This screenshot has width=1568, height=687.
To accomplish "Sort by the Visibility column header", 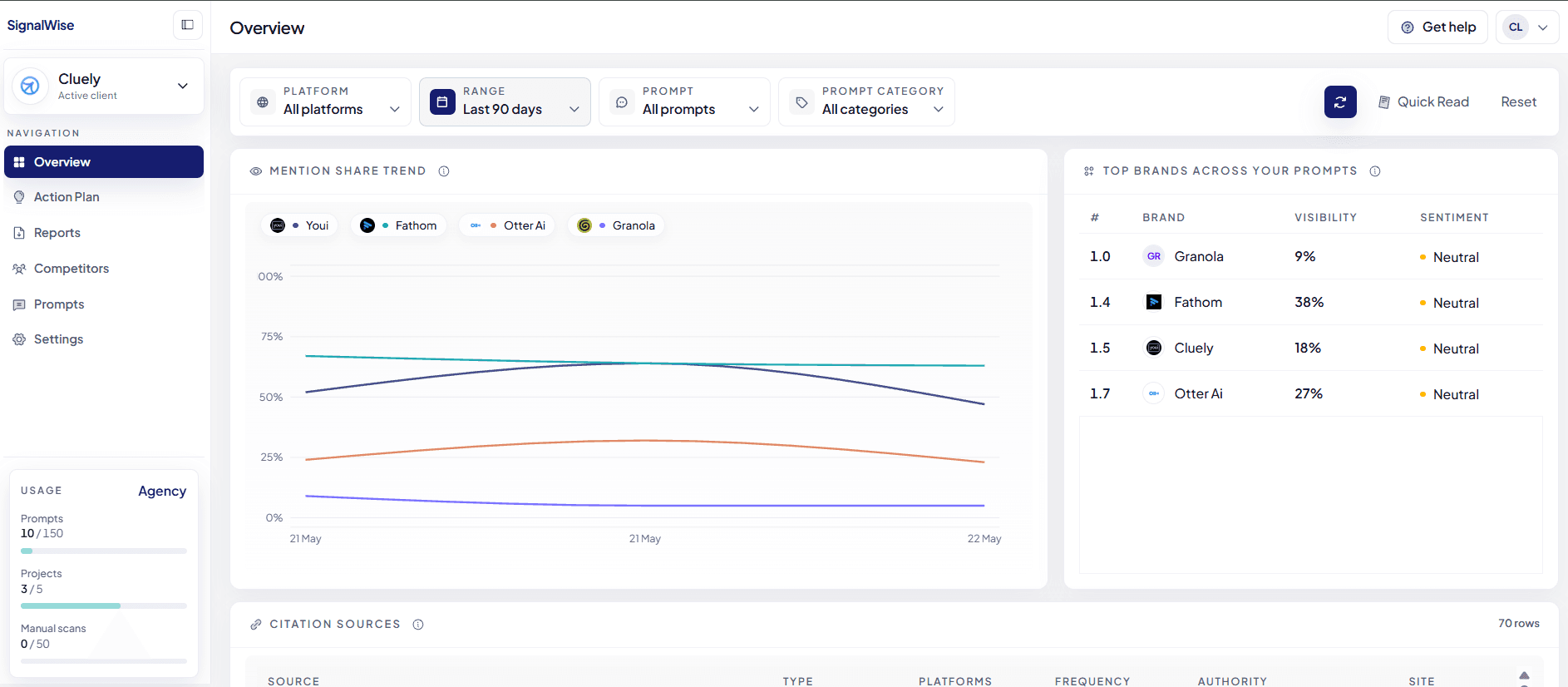I will tap(1325, 218).
